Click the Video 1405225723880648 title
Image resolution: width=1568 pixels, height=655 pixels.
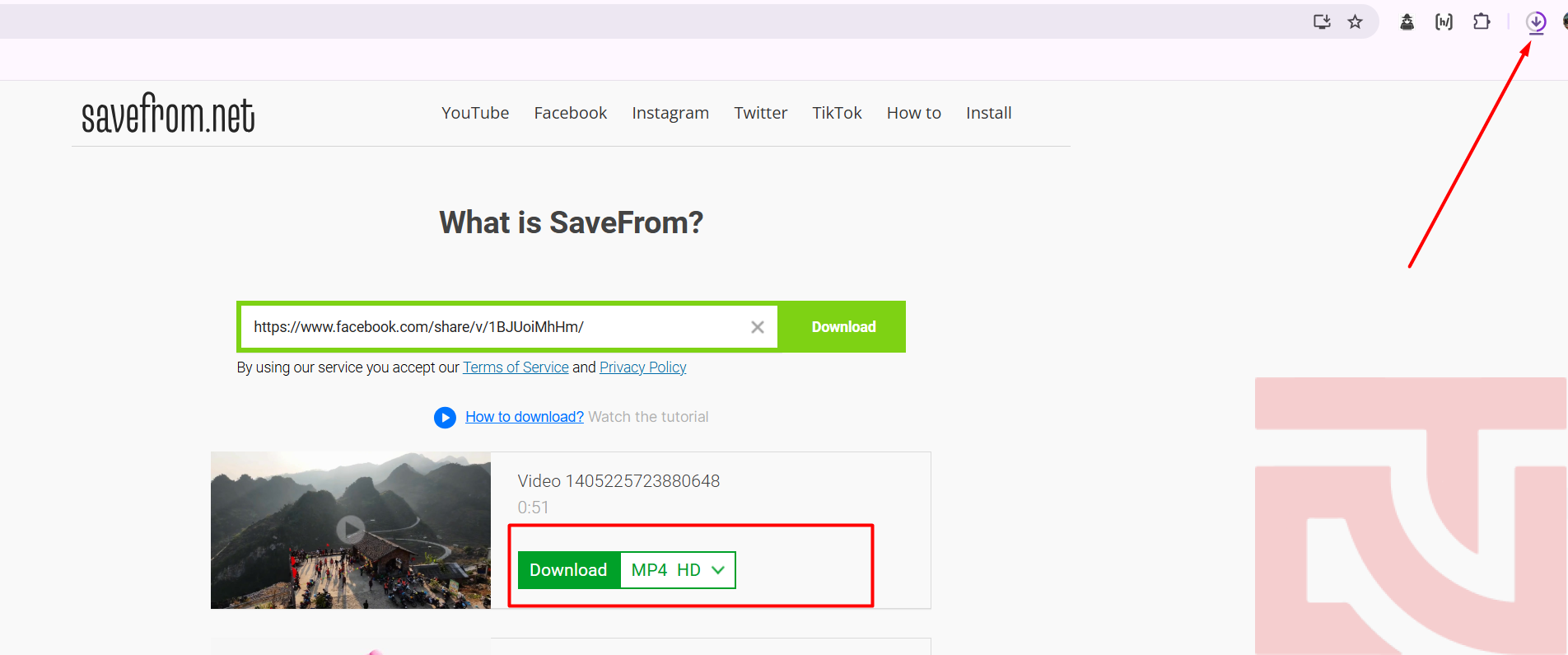[618, 481]
